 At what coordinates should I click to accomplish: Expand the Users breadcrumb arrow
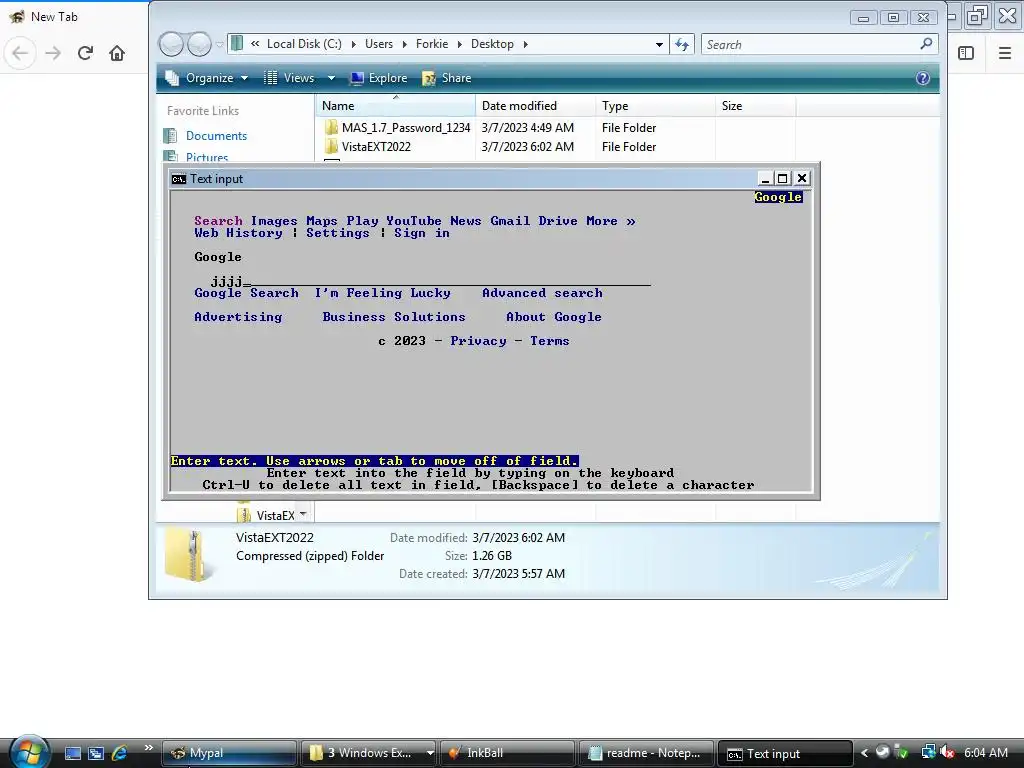pyautogui.click(x=405, y=44)
